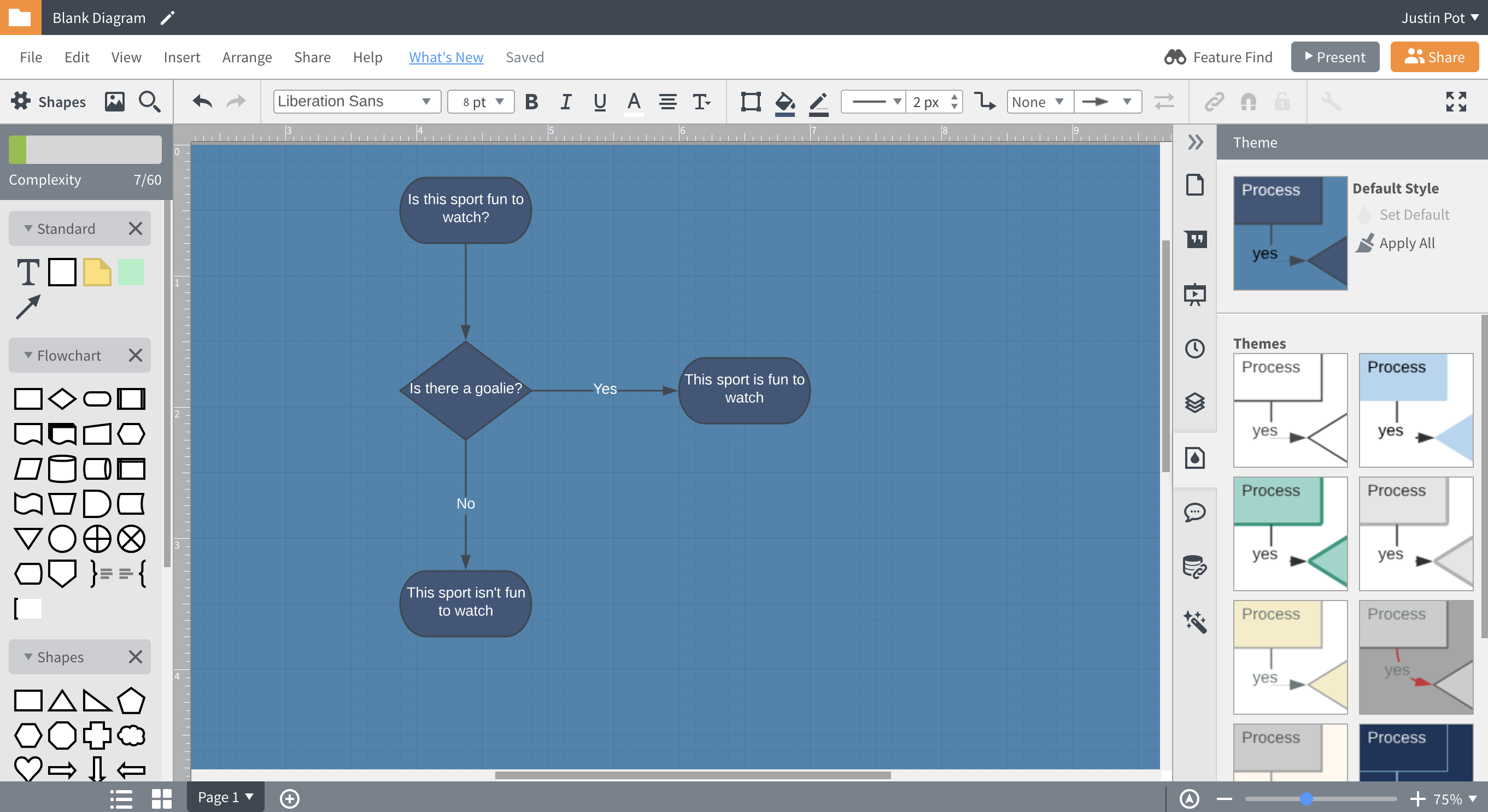The width and height of the screenshot is (1488, 812).
Task: Expand the font size dropdown
Action: click(501, 101)
